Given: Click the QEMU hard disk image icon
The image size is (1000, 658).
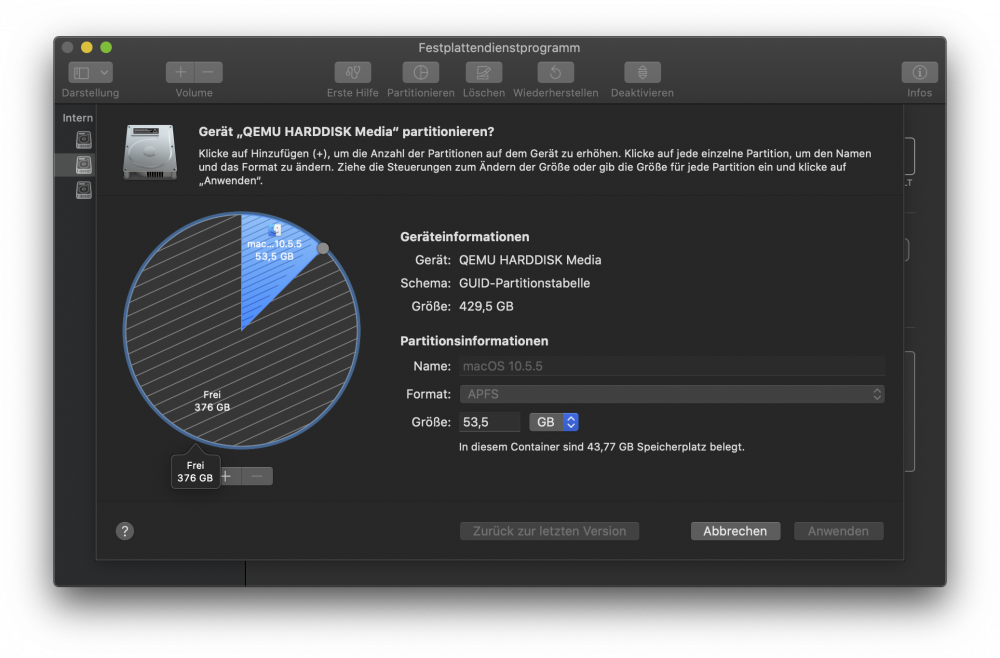Looking at the screenshot, I should (x=150, y=152).
